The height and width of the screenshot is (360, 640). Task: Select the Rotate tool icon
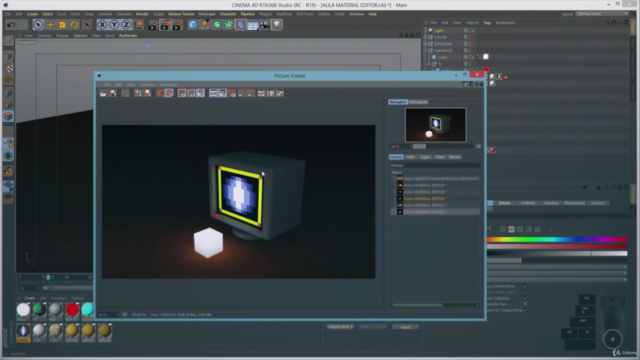click(74, 25)
